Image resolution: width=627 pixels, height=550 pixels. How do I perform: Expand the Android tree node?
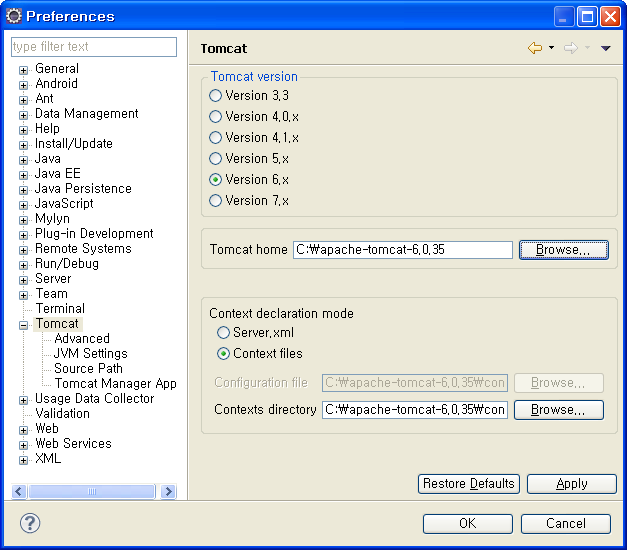tap(24, 85)
